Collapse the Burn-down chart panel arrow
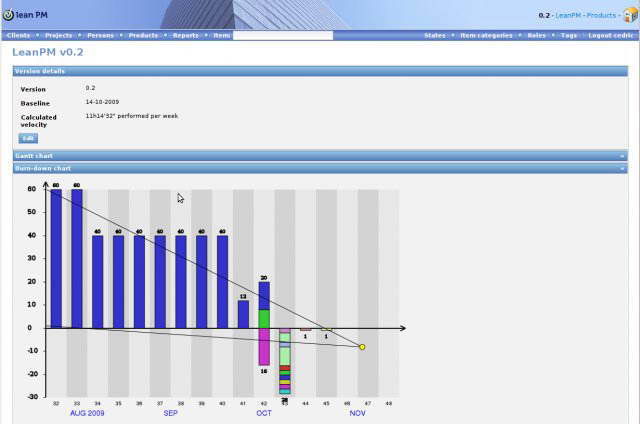 pyautogui.click(x=622, y=169)
